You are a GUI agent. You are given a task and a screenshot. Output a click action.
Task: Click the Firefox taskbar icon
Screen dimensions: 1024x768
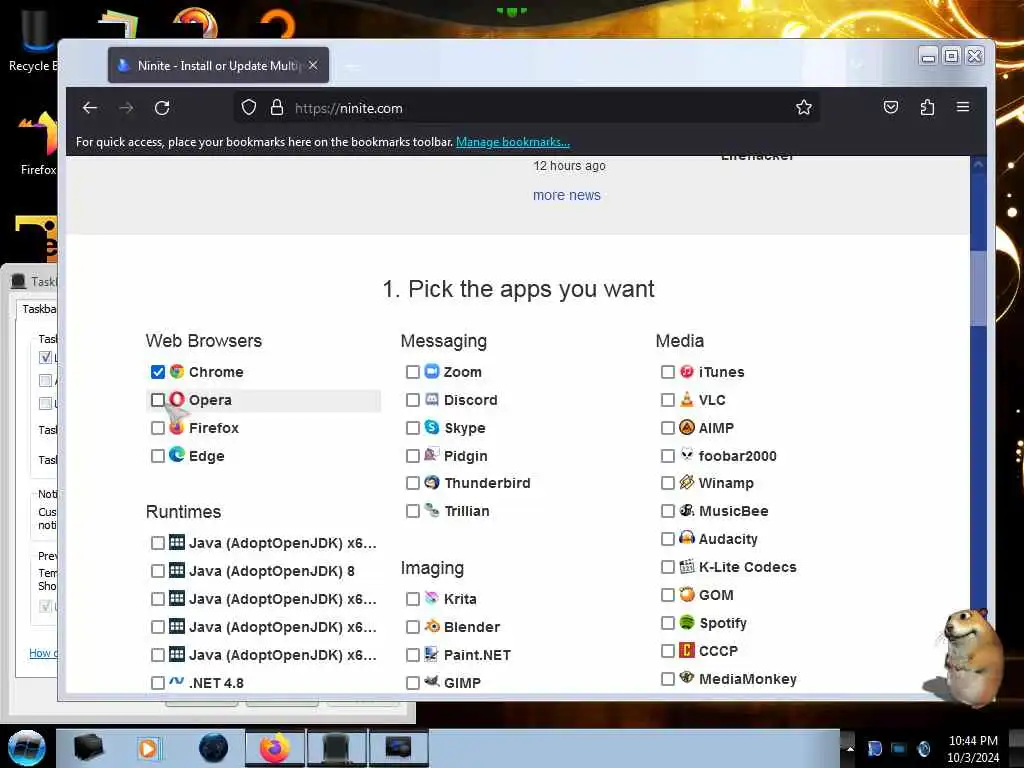[274, 748]
